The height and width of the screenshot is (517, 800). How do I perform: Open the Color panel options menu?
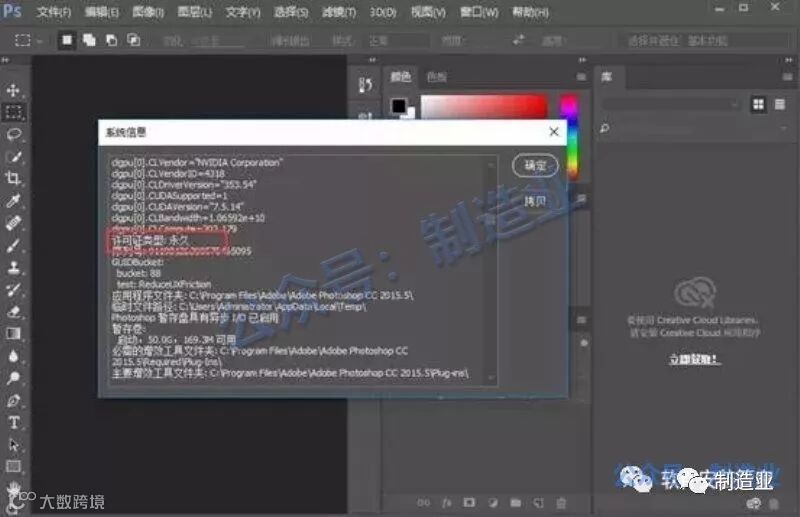pos(581,77)
